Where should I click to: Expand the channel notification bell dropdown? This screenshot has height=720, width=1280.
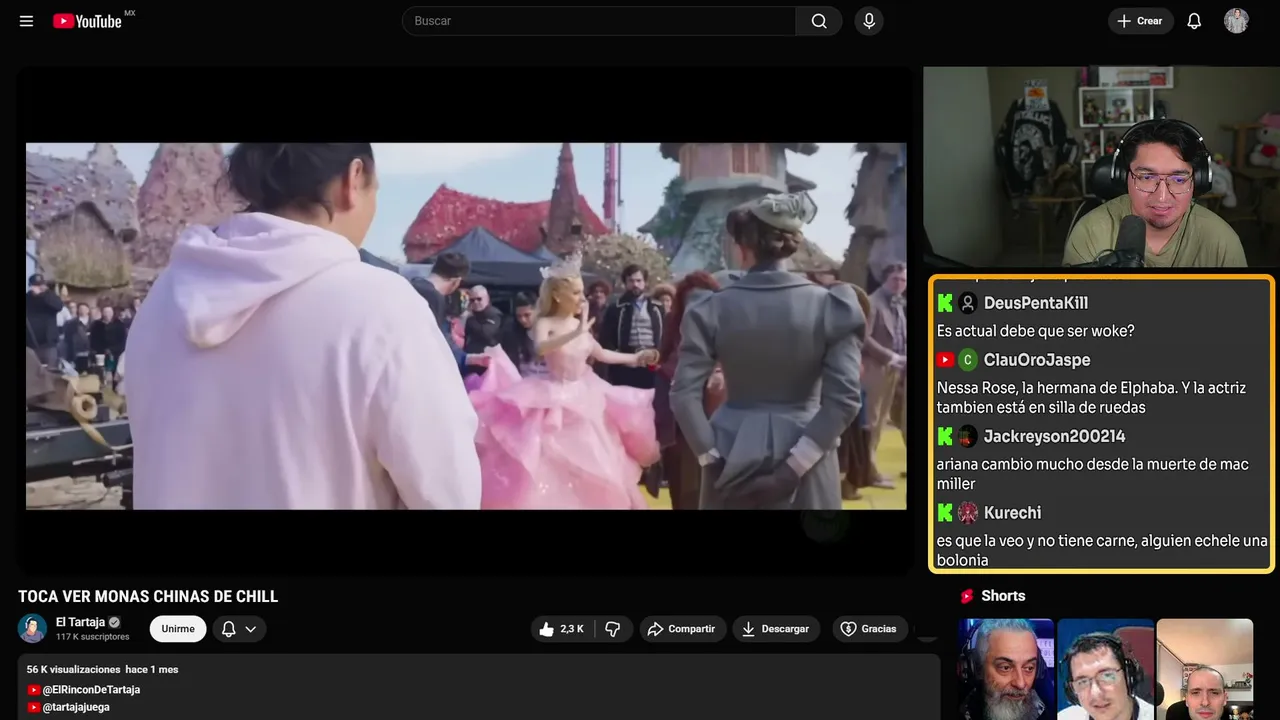(239, 629)
